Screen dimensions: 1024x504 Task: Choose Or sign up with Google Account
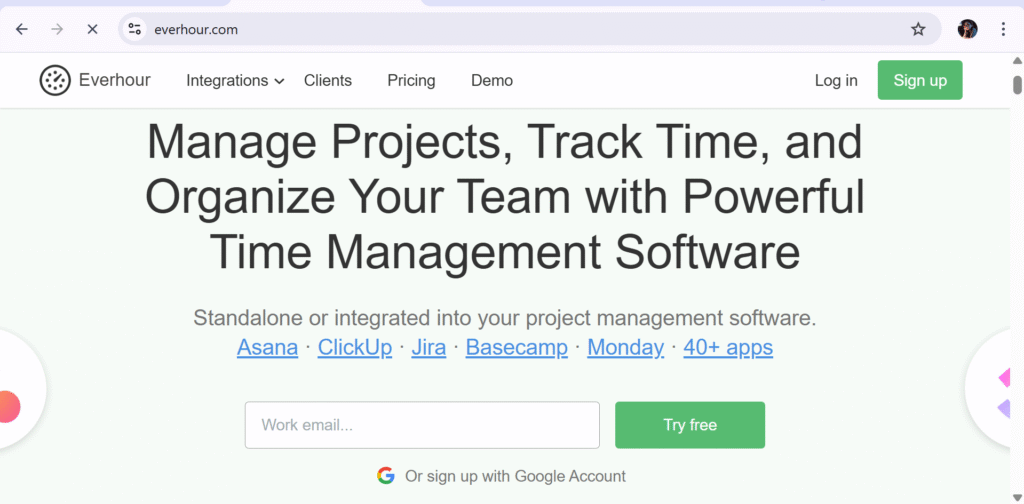point(502,476)
